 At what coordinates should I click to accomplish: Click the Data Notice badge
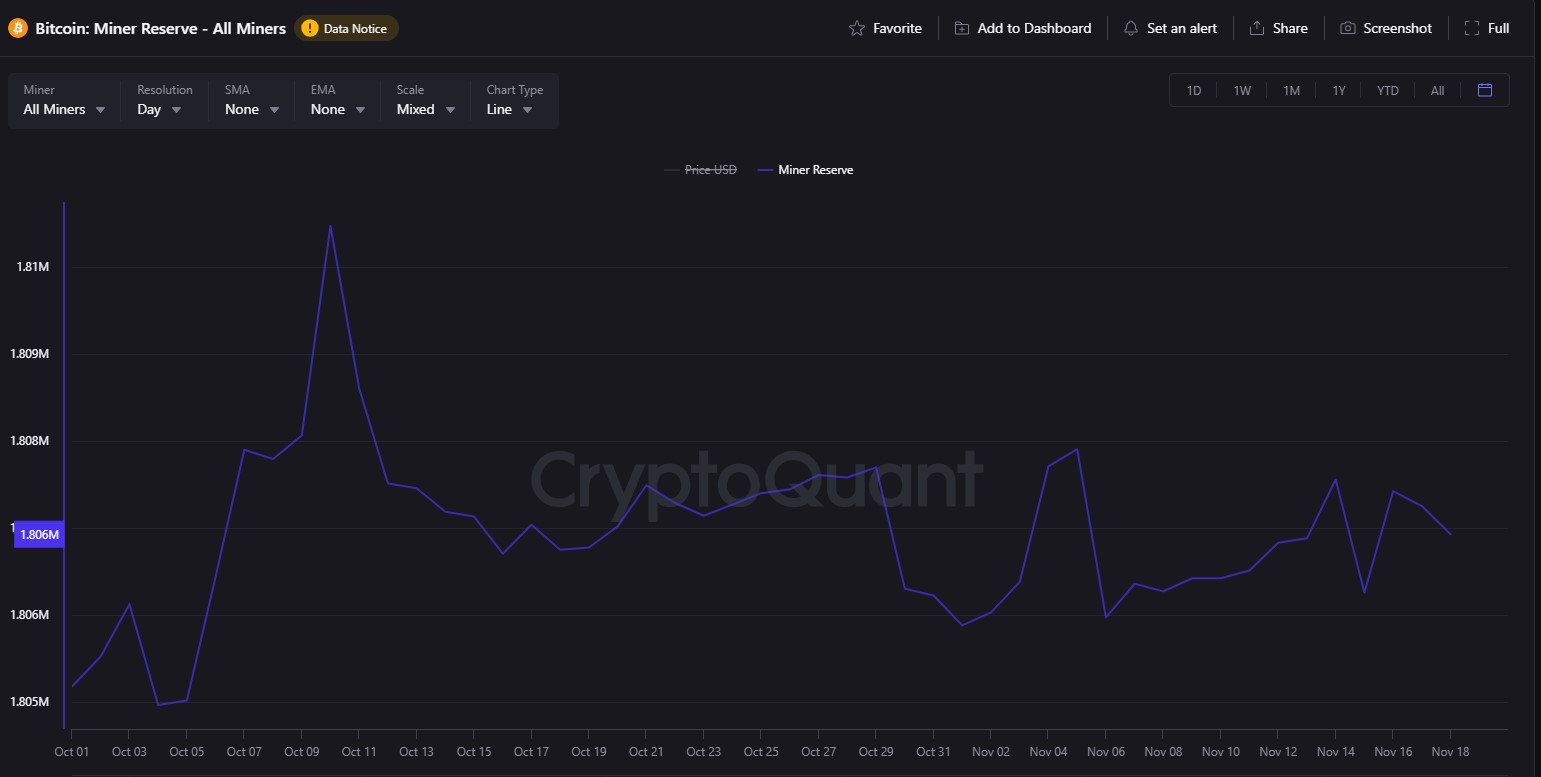346,28
